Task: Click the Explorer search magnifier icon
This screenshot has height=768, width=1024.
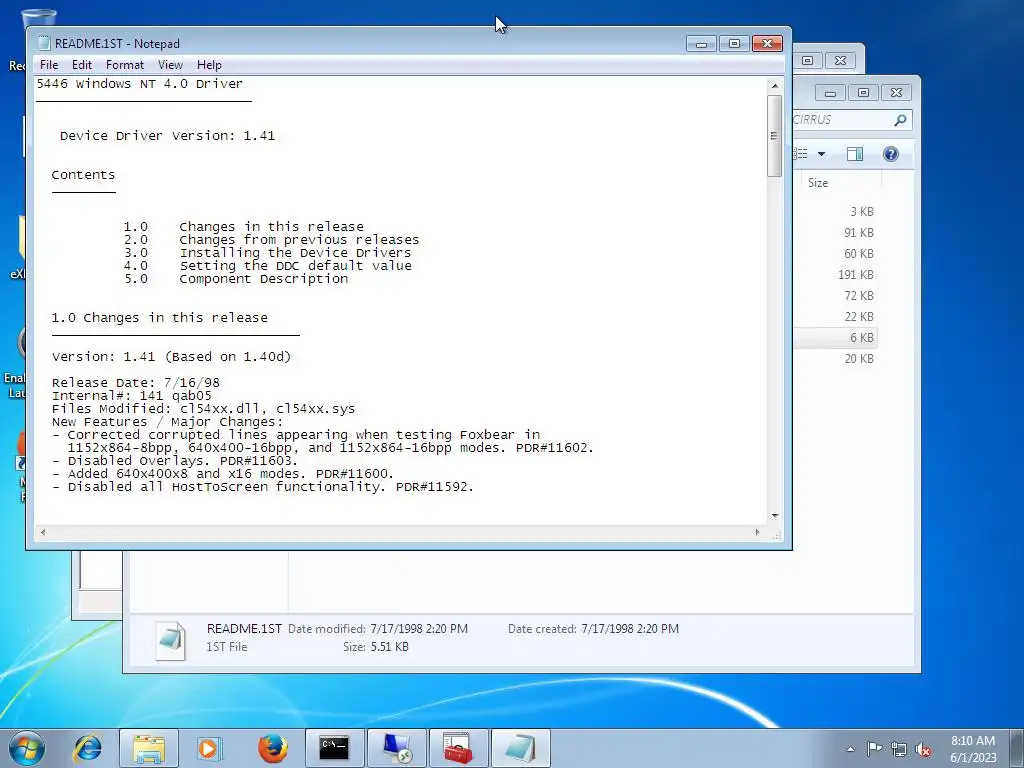Action: tap(900, 120)
